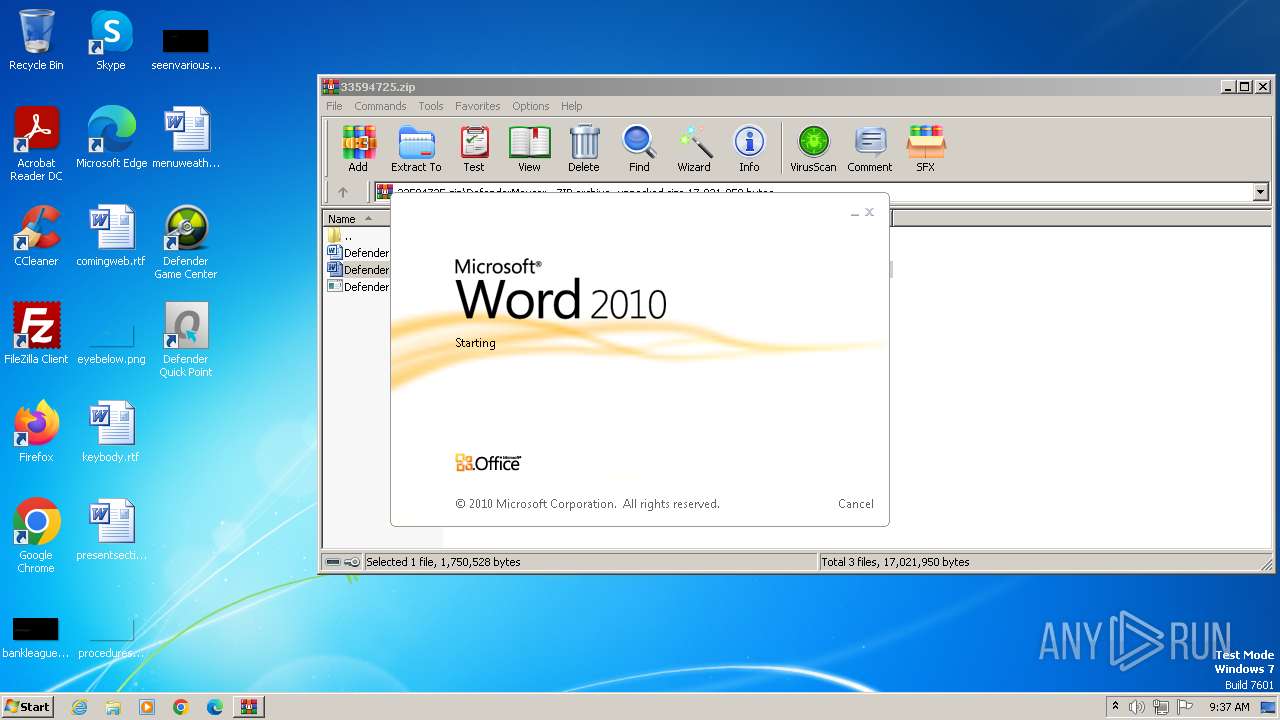Open the File menu in WinRAR

tap(334, 106)
